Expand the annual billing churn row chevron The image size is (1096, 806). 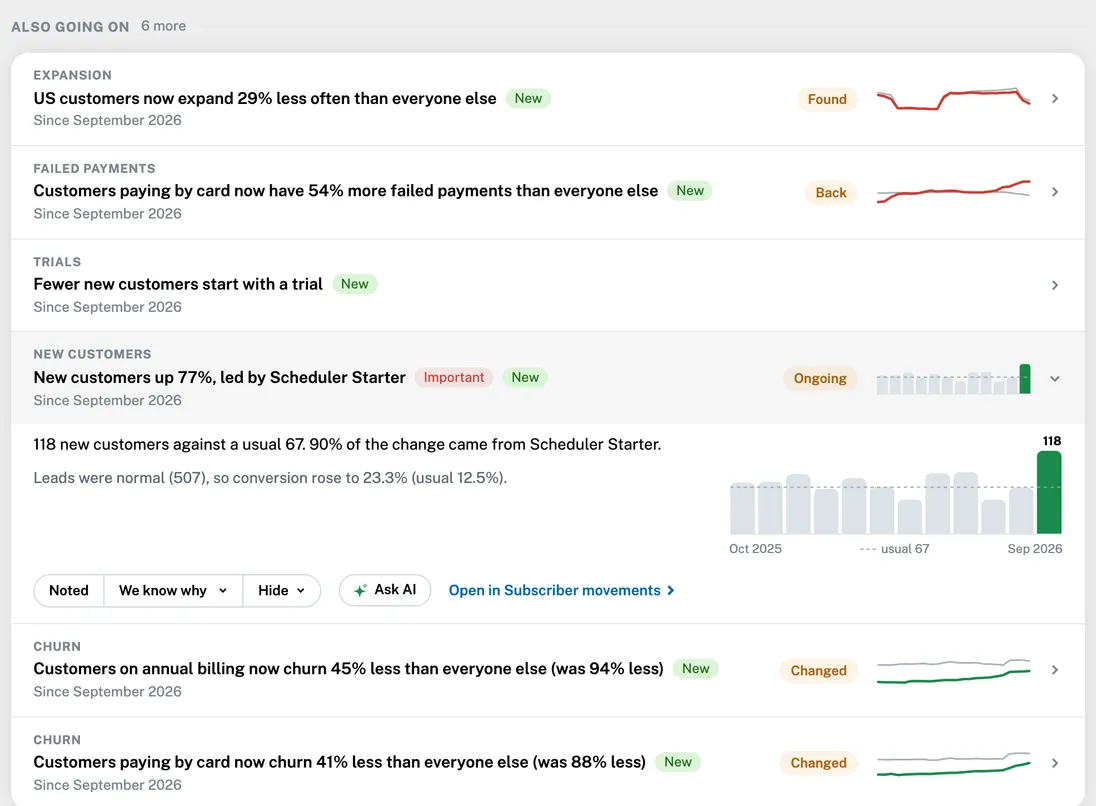coord(1055,670)
